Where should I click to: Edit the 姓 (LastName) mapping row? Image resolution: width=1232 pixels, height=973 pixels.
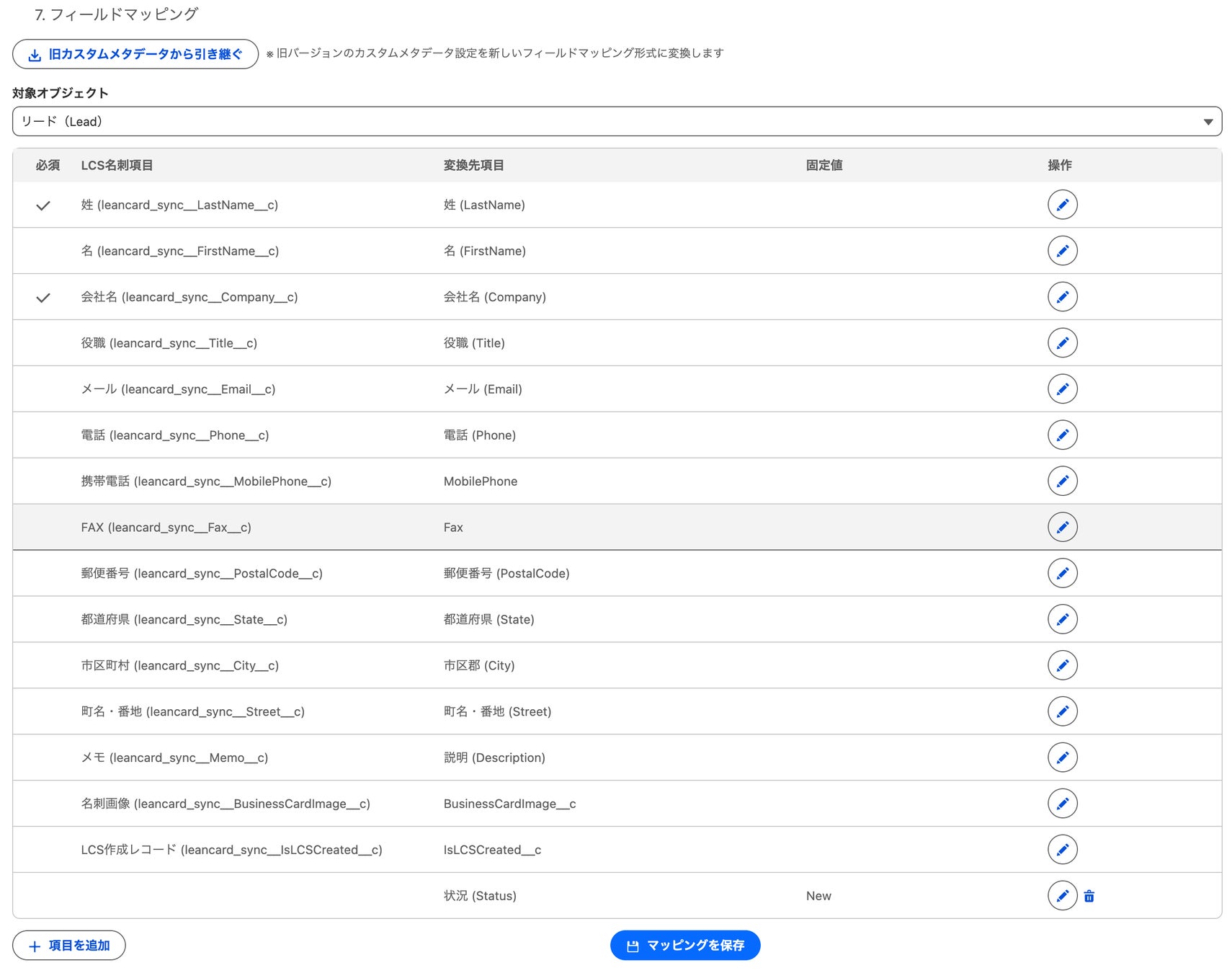click(x=1062, y=205)
